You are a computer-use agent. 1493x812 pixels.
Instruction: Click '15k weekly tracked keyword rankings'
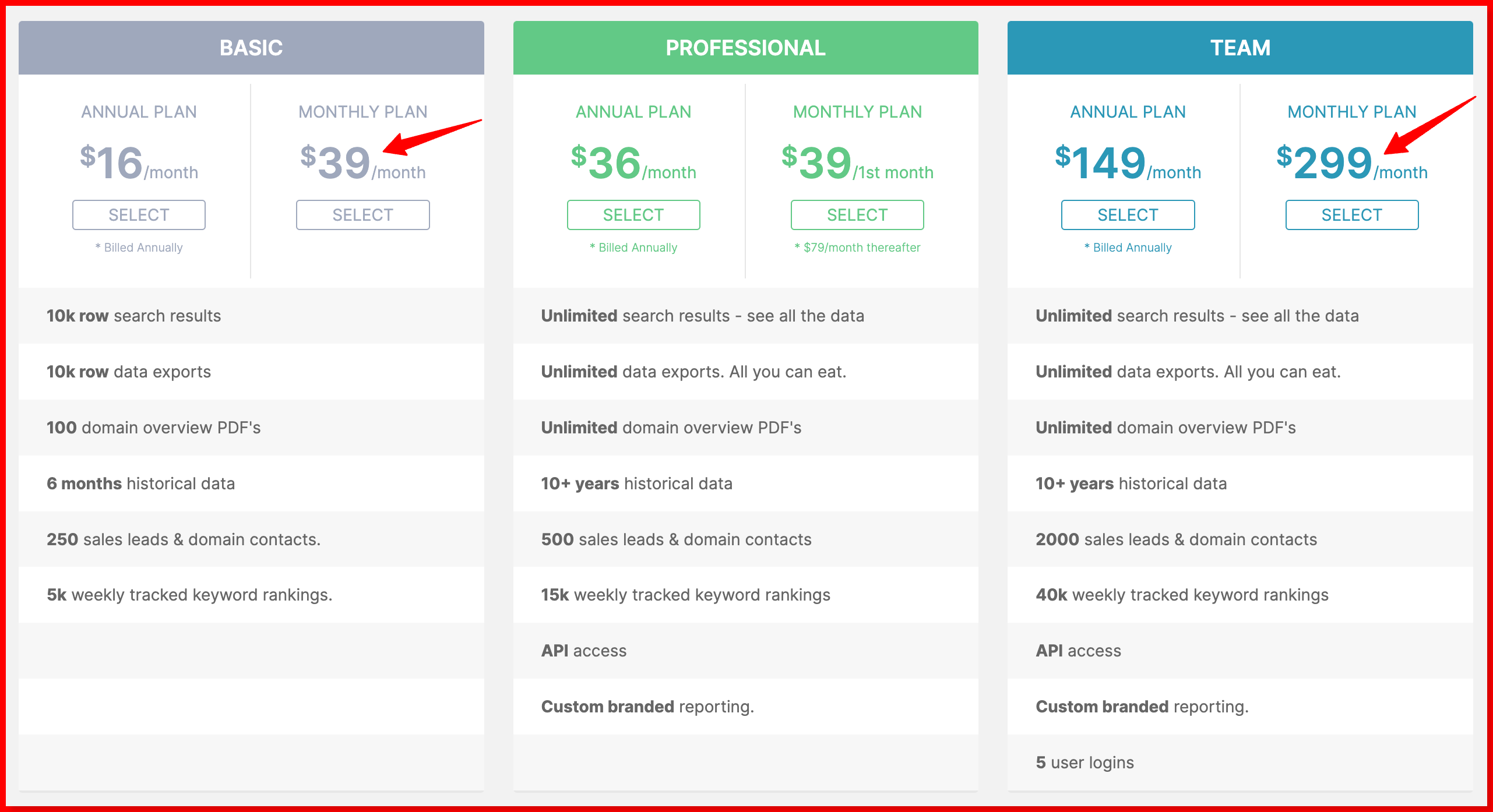(x=745, y=595)
